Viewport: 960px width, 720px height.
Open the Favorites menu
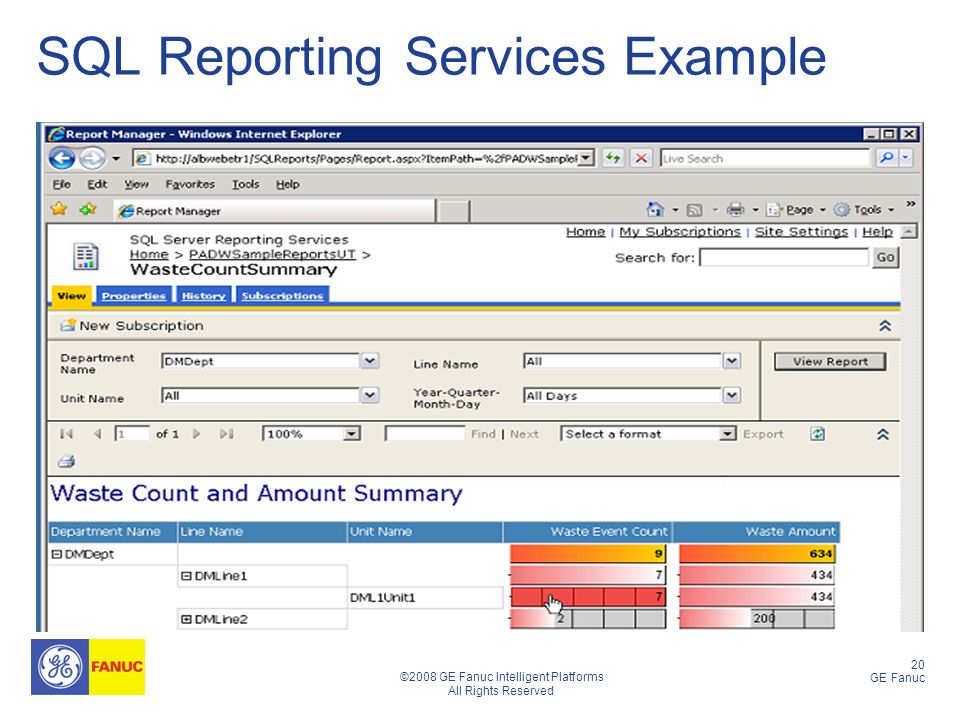tap(190, 184)
